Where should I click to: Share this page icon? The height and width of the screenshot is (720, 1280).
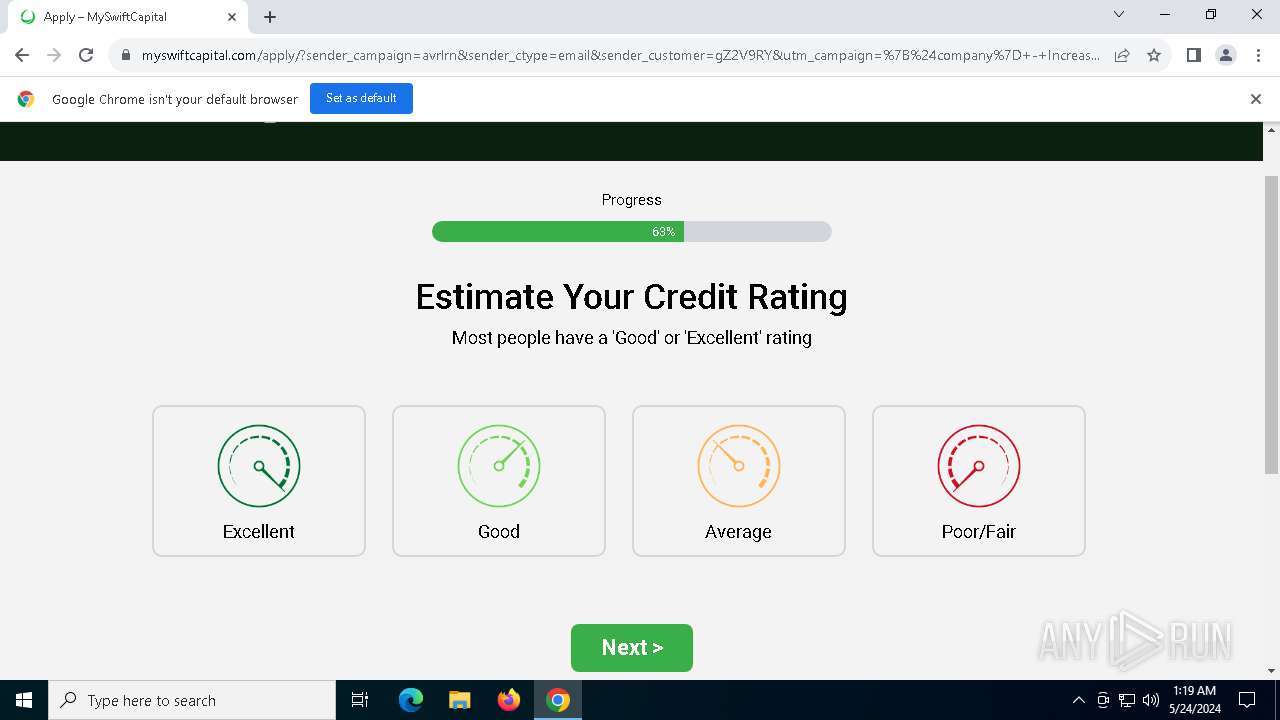(1122, 55)
